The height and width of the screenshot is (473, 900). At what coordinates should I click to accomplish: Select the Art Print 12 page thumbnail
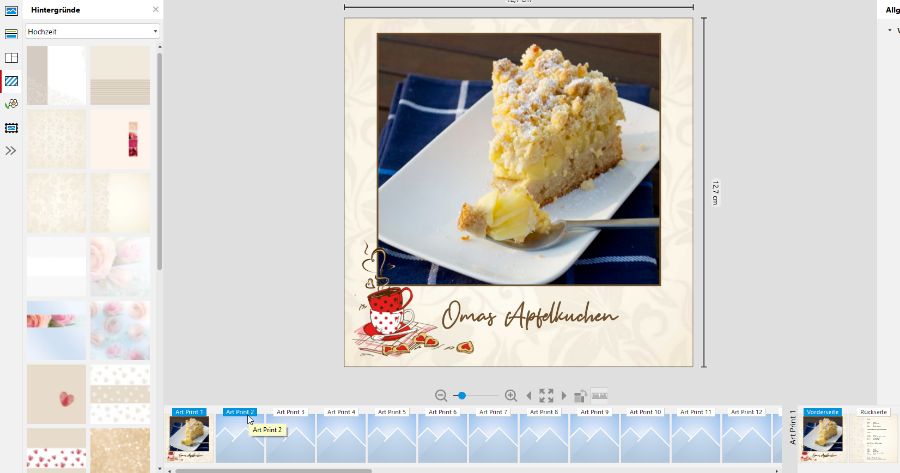point(746,439)
